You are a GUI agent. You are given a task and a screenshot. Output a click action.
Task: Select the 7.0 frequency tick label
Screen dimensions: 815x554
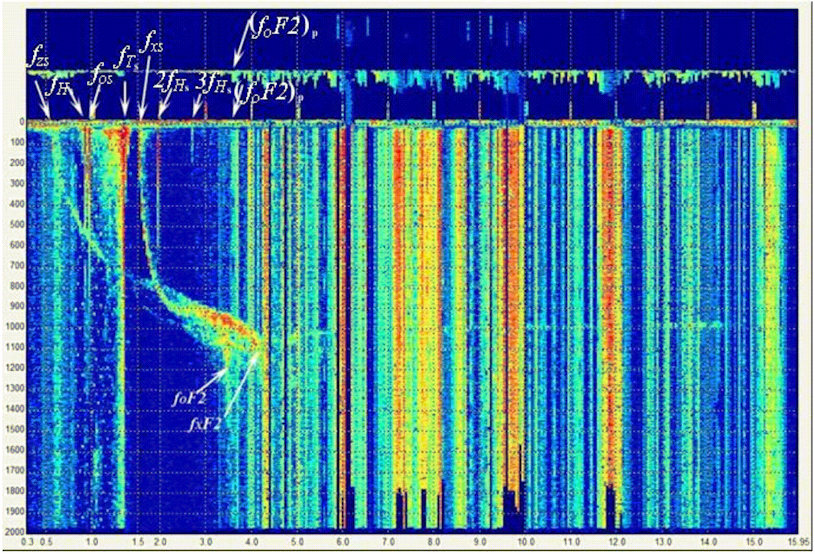click(x=388, y=541)
